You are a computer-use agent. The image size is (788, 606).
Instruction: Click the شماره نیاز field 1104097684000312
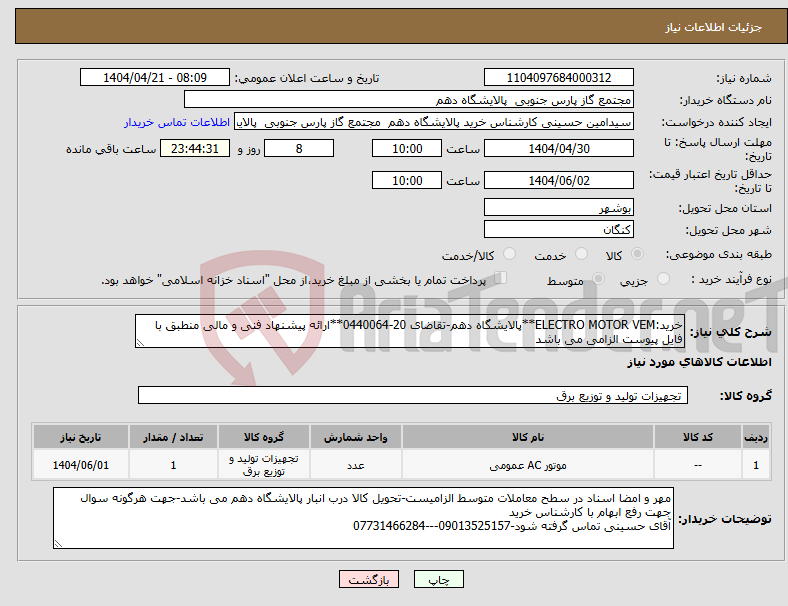coord(559,77)
